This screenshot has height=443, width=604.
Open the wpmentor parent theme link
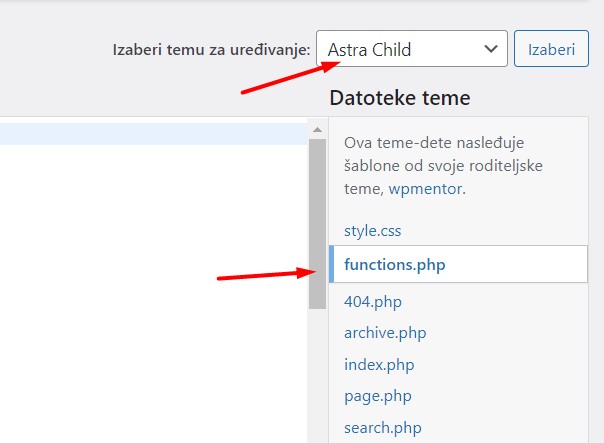point(425,189)
